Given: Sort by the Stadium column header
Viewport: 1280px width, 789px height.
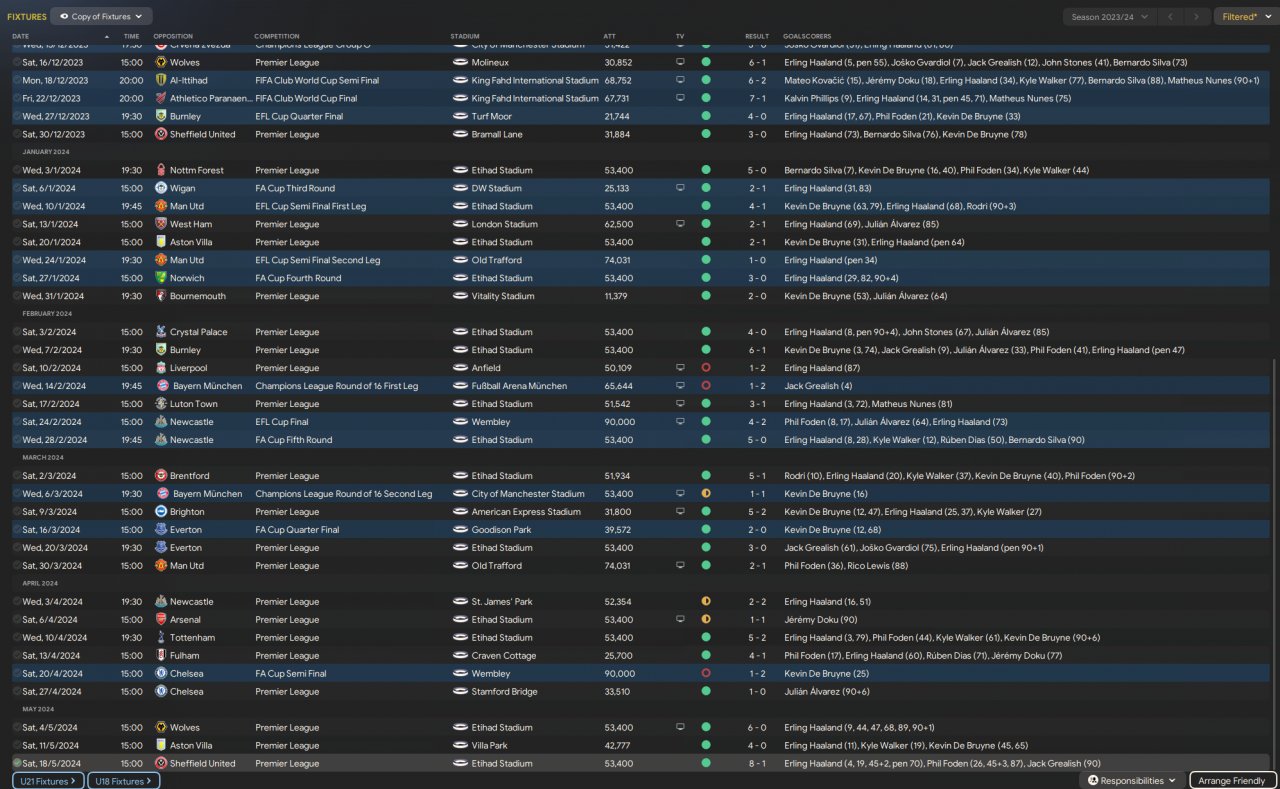Looking at the screenshot, I should [465, 36].
